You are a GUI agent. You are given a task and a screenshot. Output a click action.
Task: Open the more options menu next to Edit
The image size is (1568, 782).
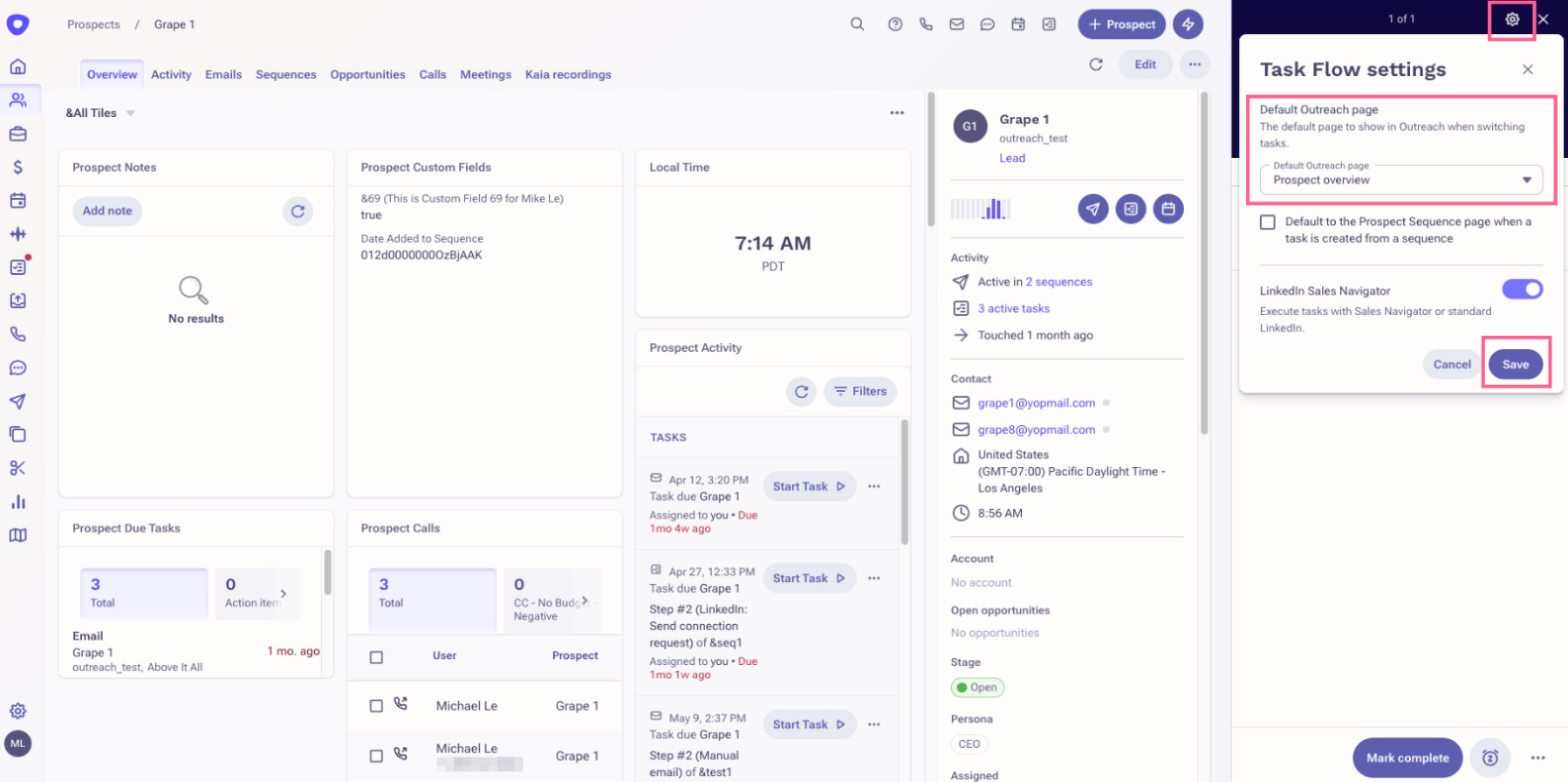1195,64
